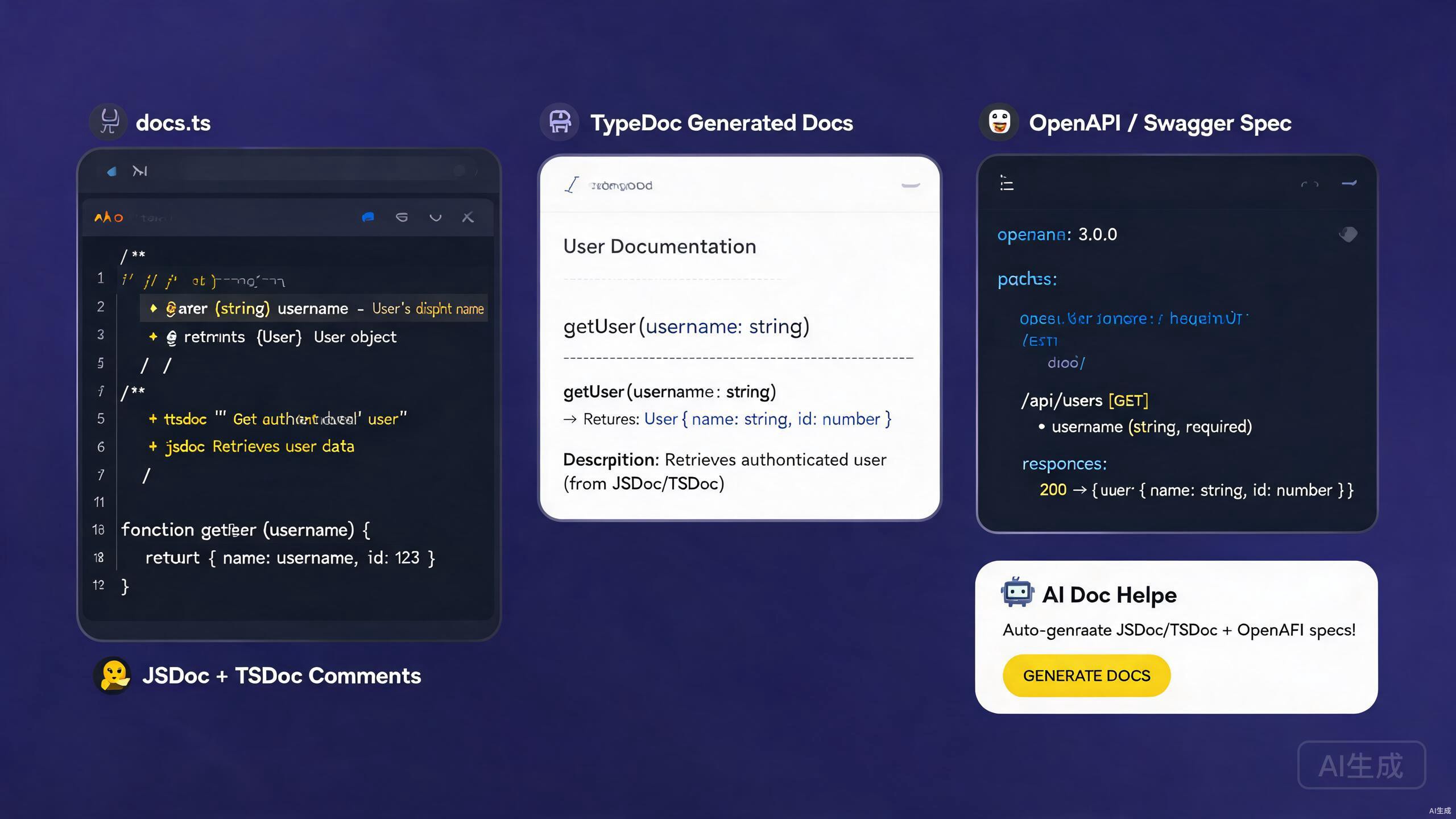Expand the chevron dropdown in editor toolbar
This screenshot has height=819, width=1456.
point(436,217)
